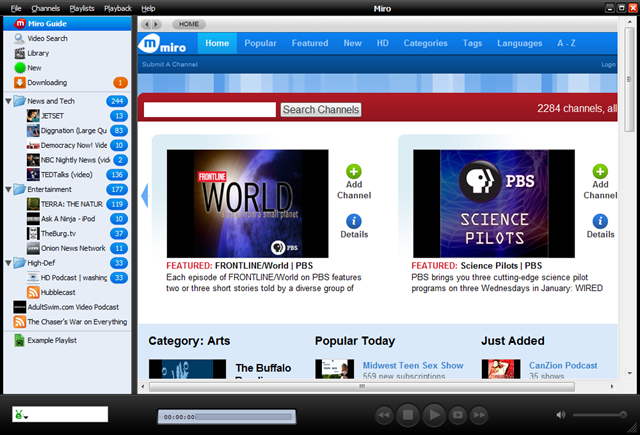Image resolution: width=640 pixels, height=435 pixels.
Task: Open the A - Z guide tab
Action: point(567,43)
